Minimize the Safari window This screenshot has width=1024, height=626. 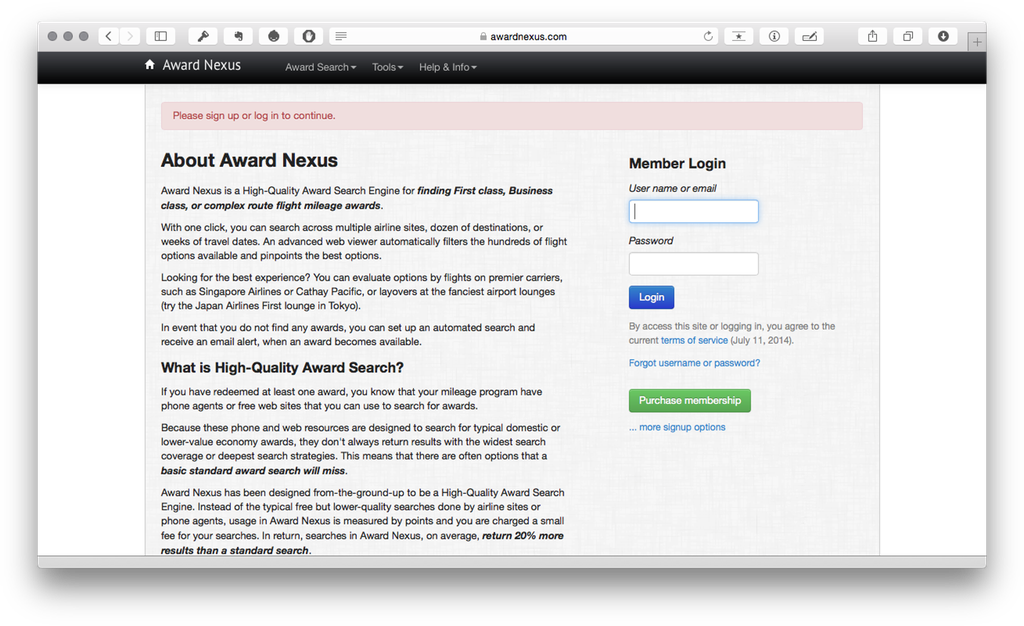coord(68,37)
